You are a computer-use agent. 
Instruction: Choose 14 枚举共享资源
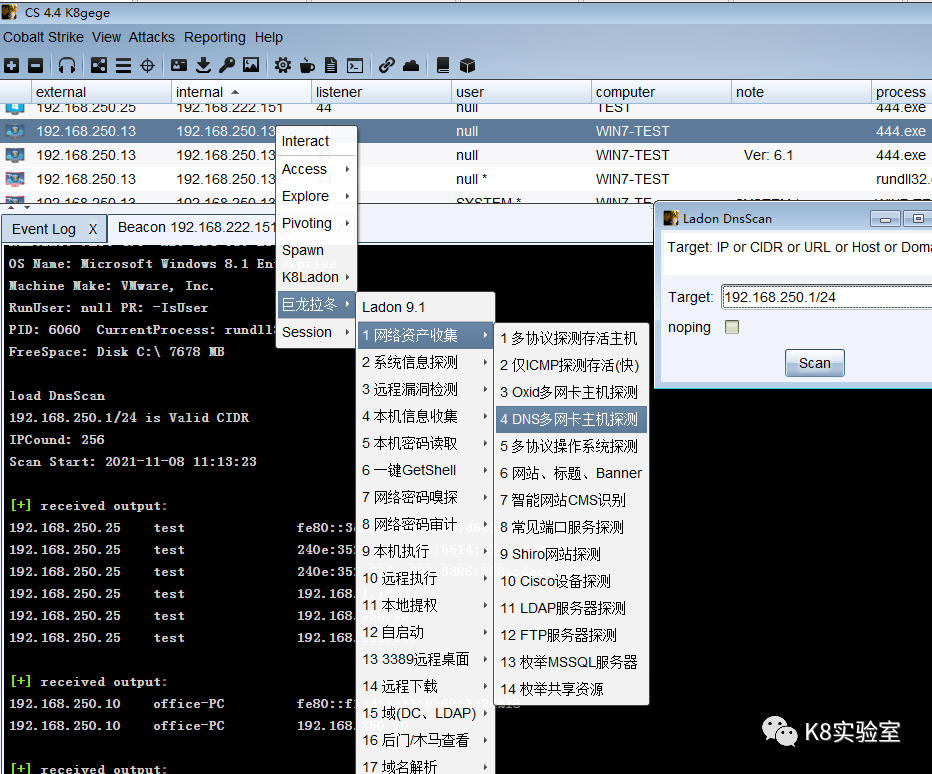[x=571, y=689]
